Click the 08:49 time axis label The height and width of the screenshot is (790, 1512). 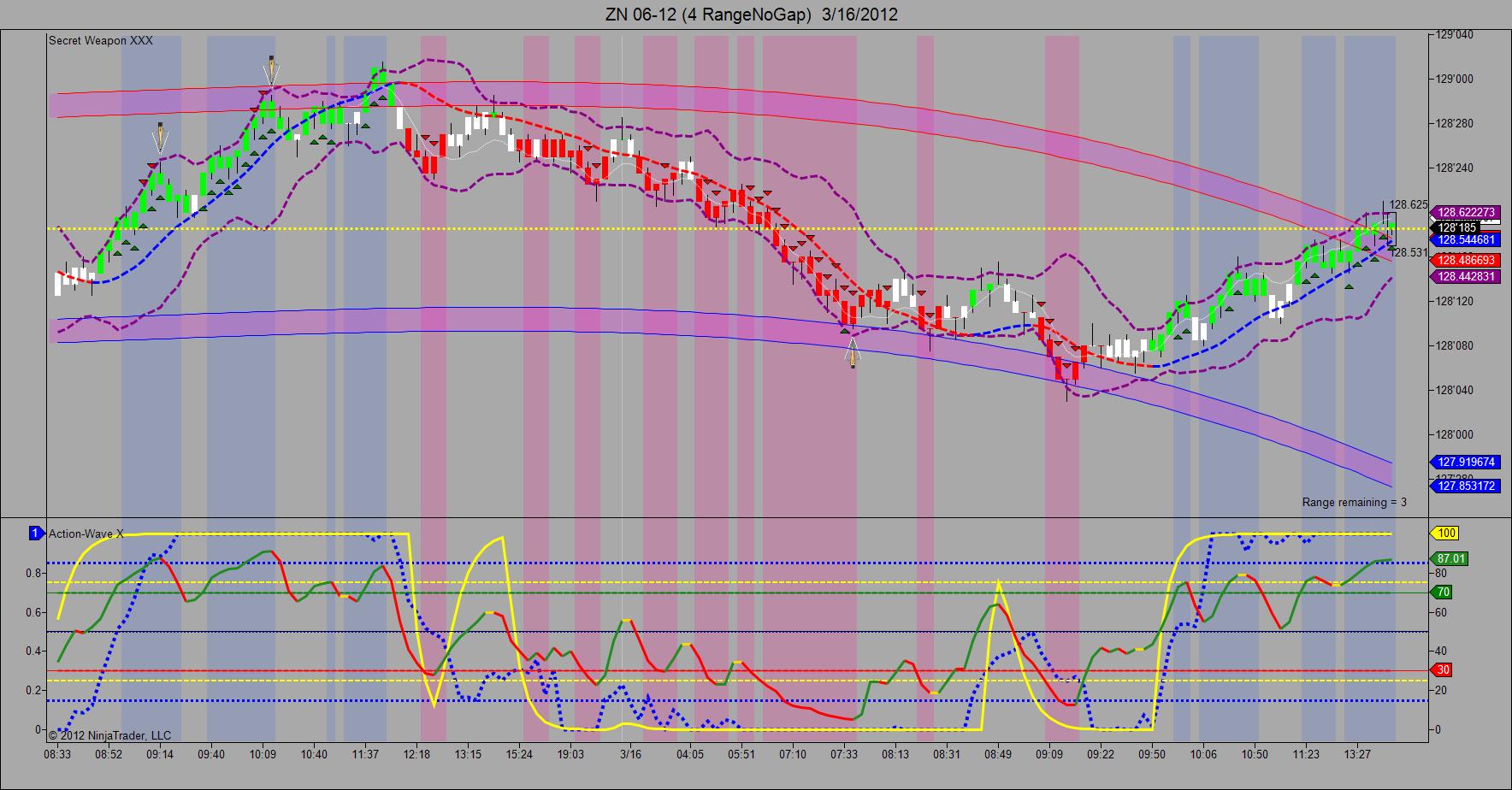click(x=998, y=755)
